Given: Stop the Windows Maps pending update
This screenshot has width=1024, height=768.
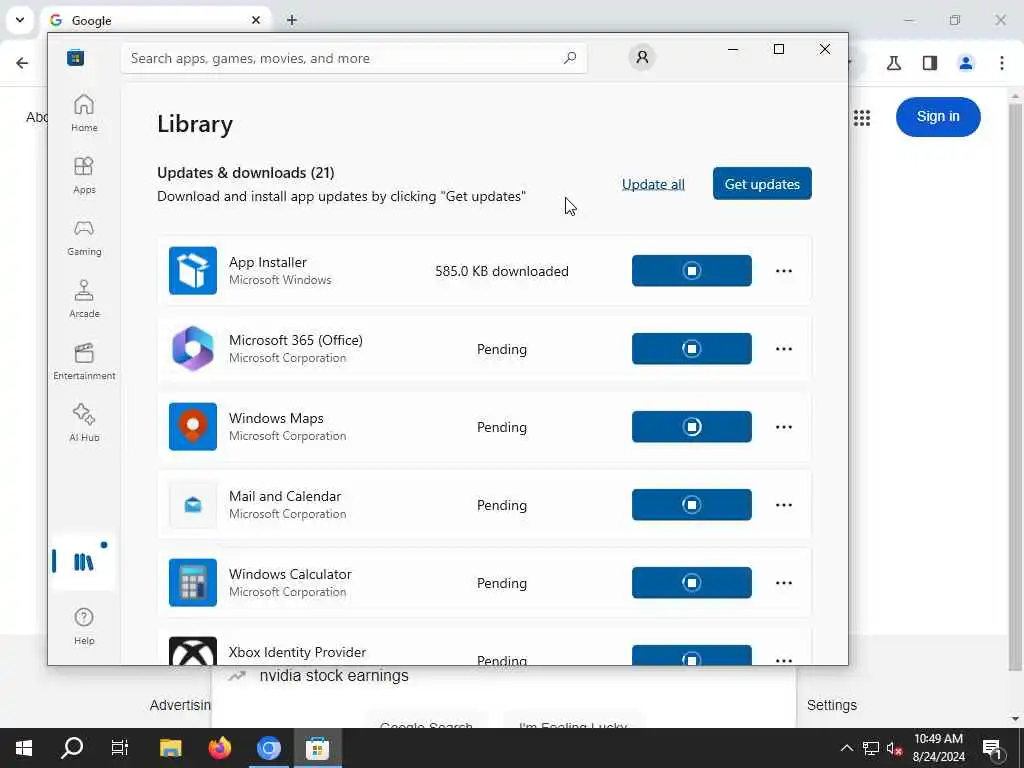Looking at the screenshot, I should pos(692,426).
